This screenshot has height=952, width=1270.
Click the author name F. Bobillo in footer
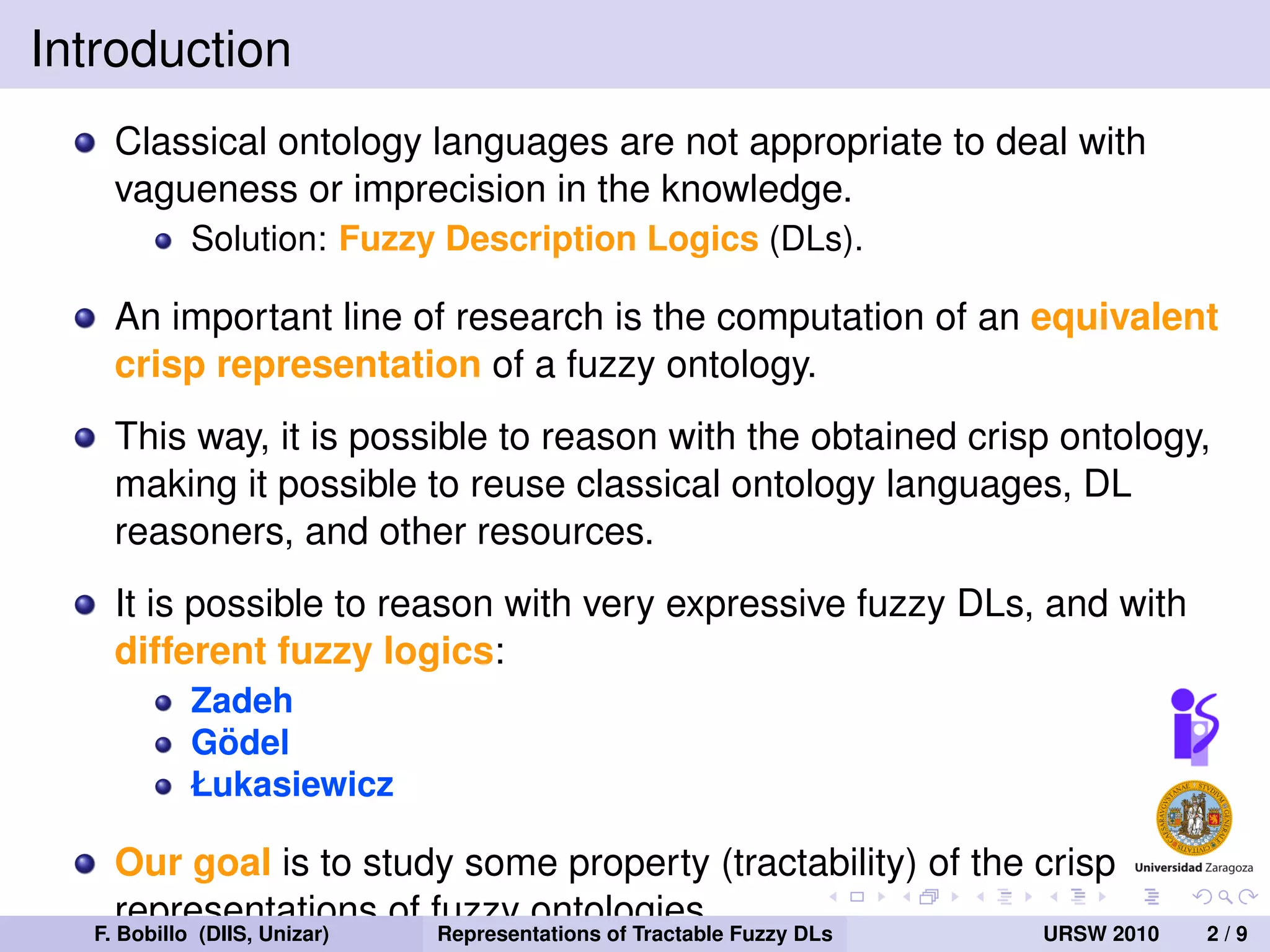pyautogui.click(x=141, y=933)
